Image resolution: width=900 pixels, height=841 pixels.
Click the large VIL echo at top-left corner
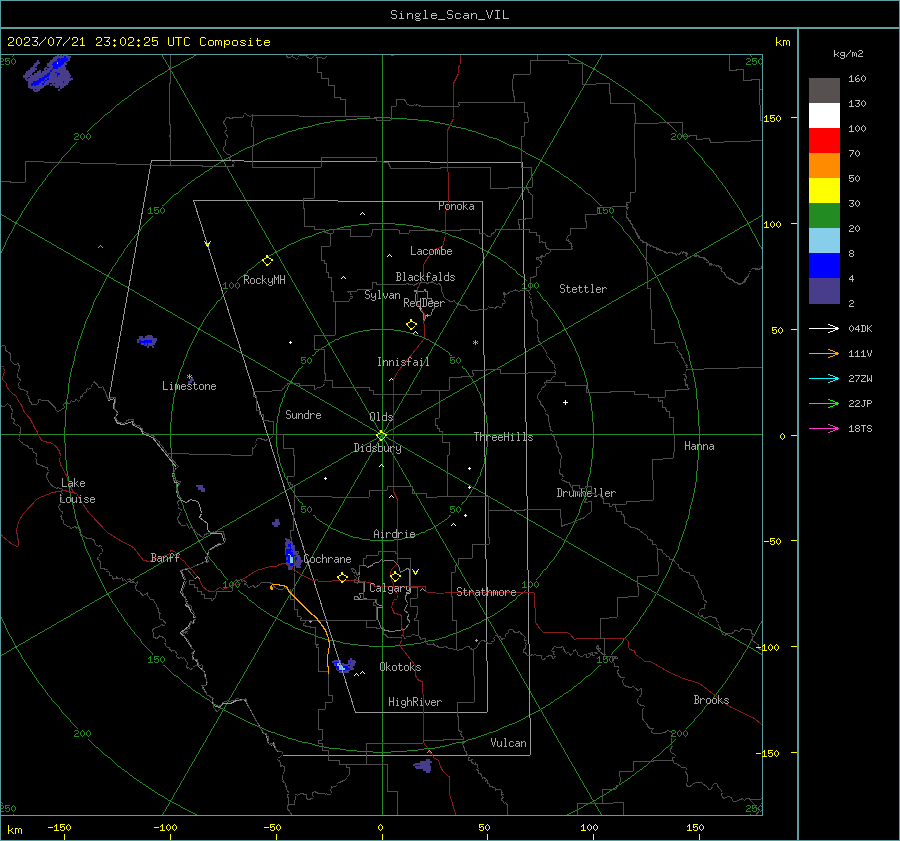(48, 73)
